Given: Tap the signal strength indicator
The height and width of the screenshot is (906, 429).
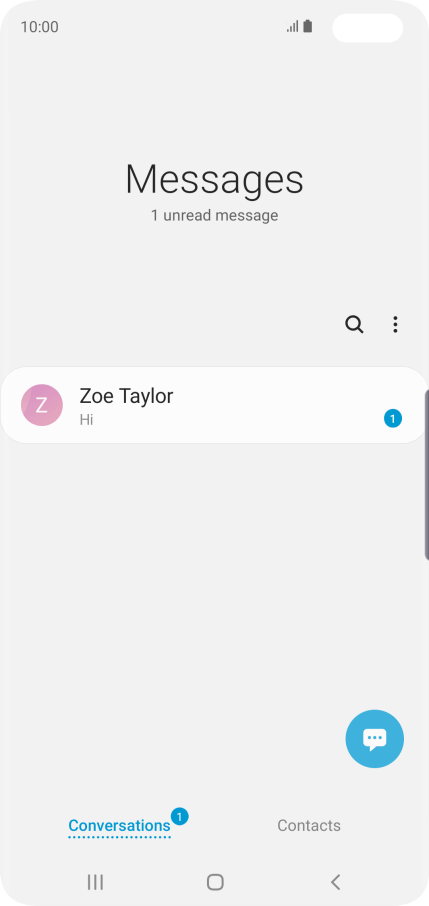Looking at the screenshot, I should pyautogui.click(x=293, y=27).
